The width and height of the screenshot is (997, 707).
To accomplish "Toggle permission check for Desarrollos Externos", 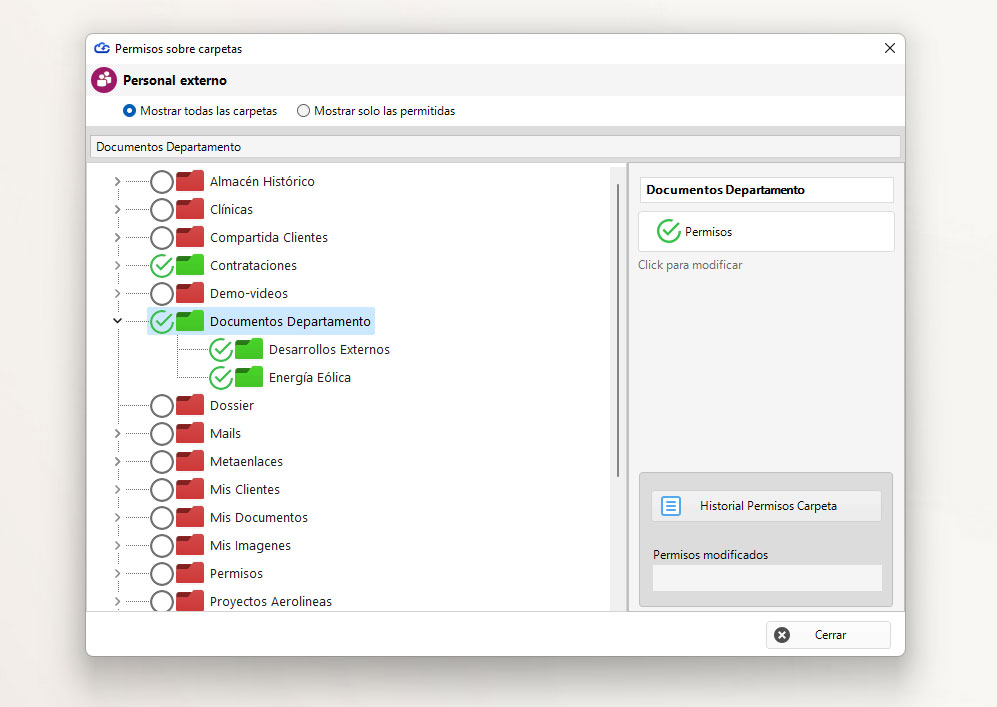I will (221, 350).
